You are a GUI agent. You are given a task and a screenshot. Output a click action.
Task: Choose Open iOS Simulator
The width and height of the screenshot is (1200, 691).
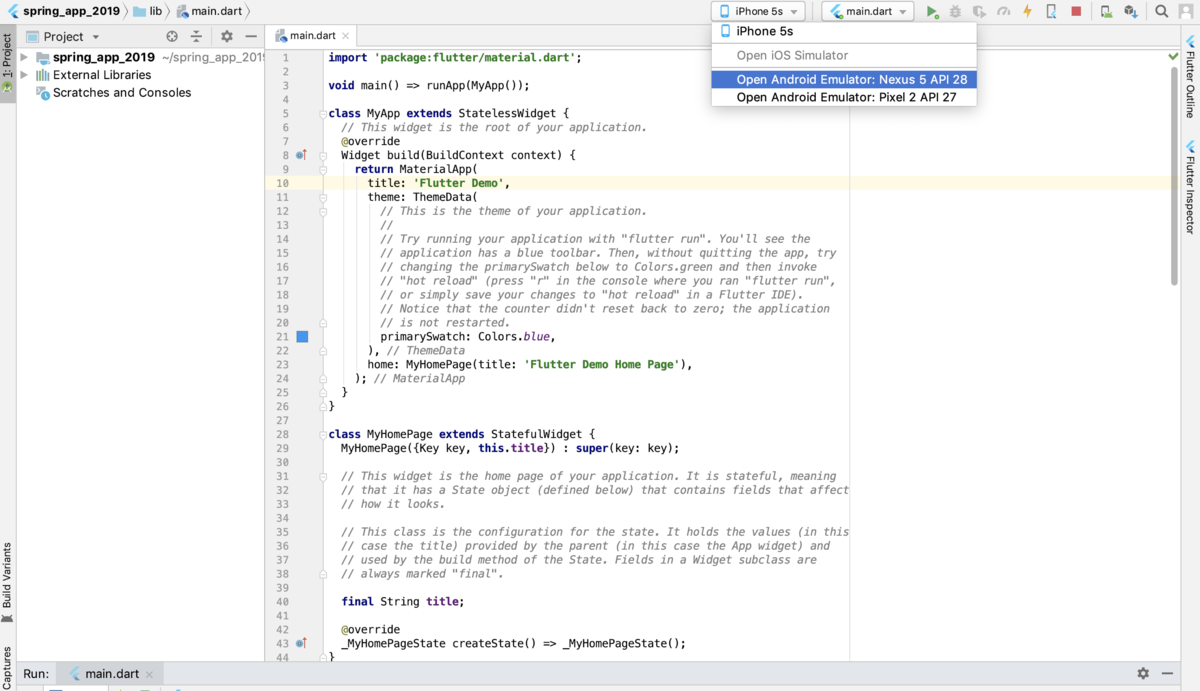pos(844,55)
